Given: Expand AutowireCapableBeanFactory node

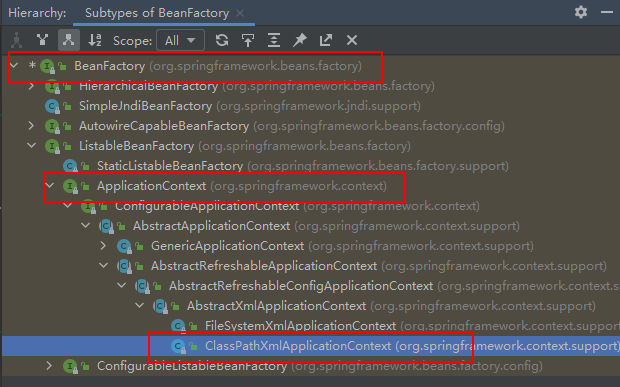Looking at the screenshot, I should (x=31, y=126).
